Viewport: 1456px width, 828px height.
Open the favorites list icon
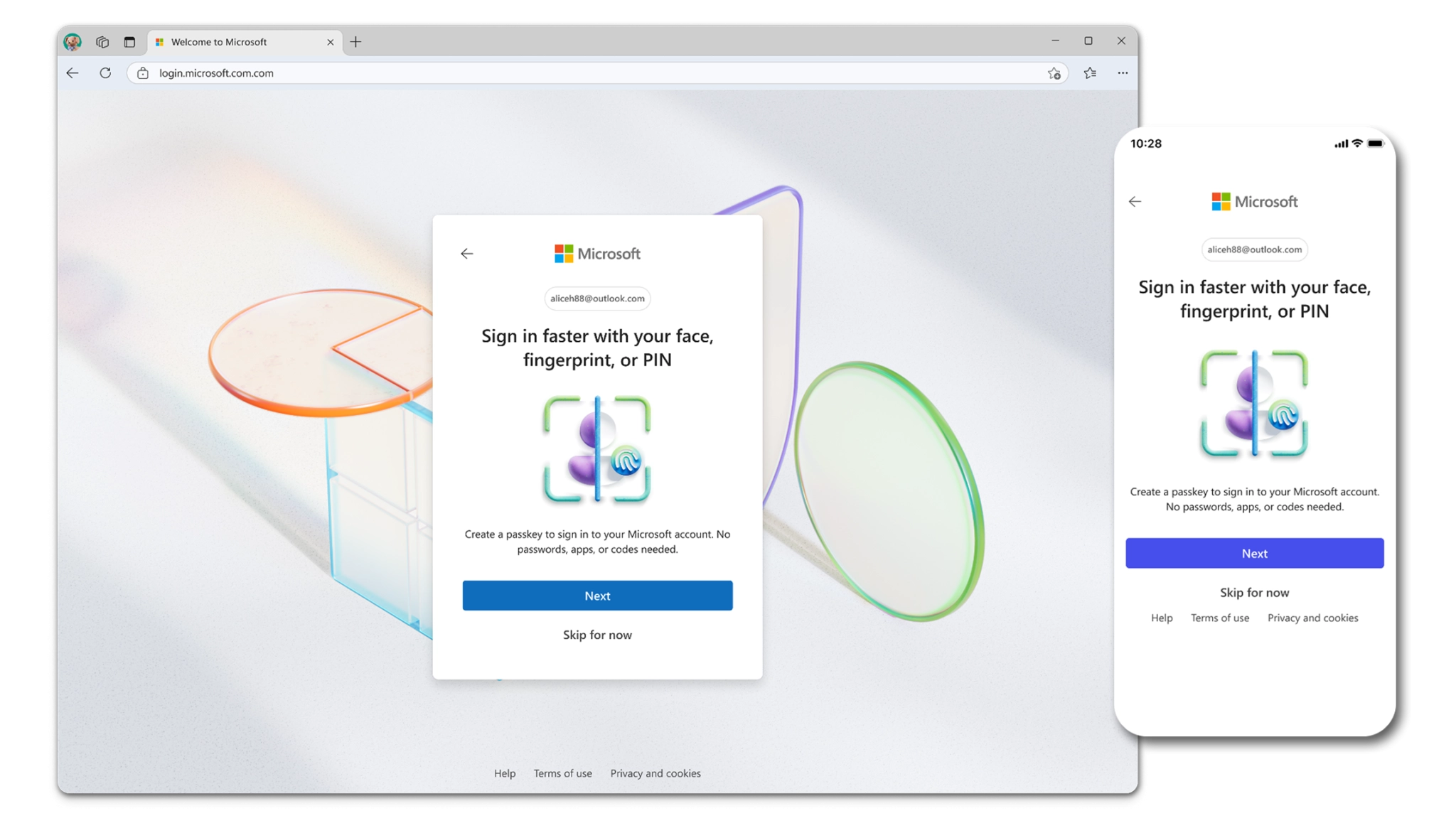point(1090,73)
